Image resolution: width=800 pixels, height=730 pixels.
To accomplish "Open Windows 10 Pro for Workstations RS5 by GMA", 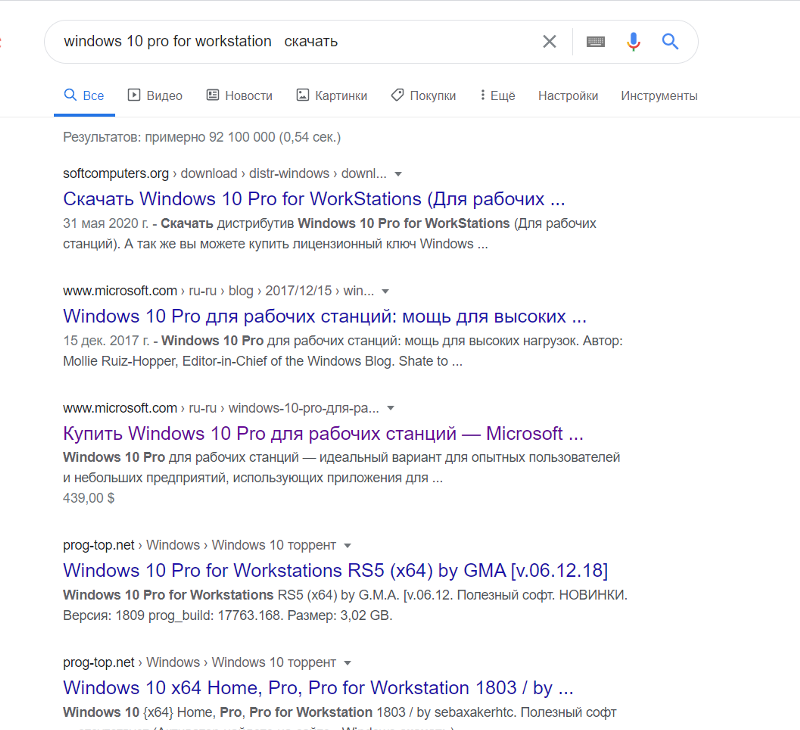I will tap(335, 570).
